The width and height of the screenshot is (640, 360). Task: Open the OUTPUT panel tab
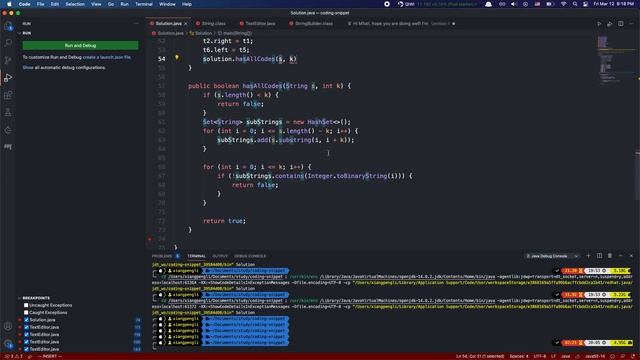pyautogui.click(x=220, y=256)
